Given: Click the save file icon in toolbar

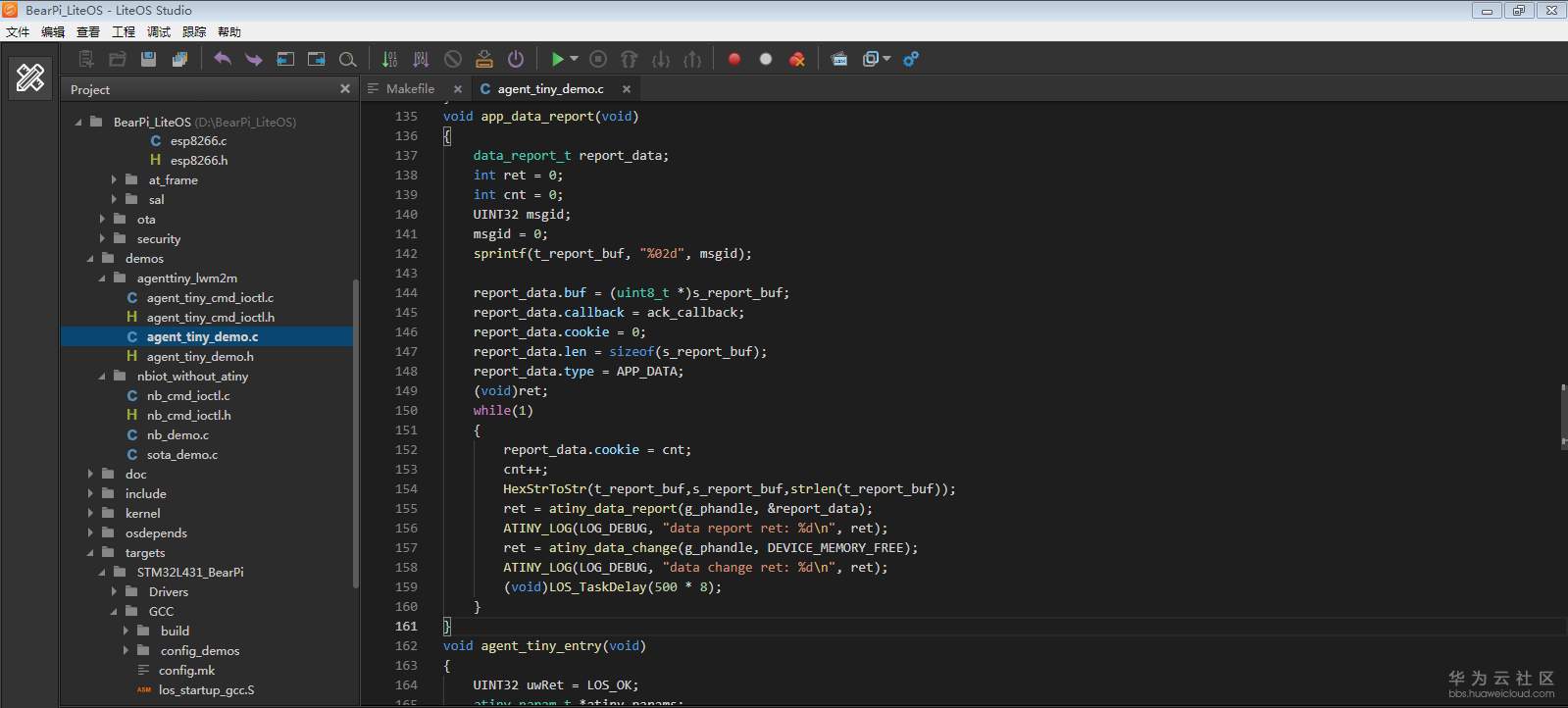Looking at the screenshot, I should pos(149,59).
